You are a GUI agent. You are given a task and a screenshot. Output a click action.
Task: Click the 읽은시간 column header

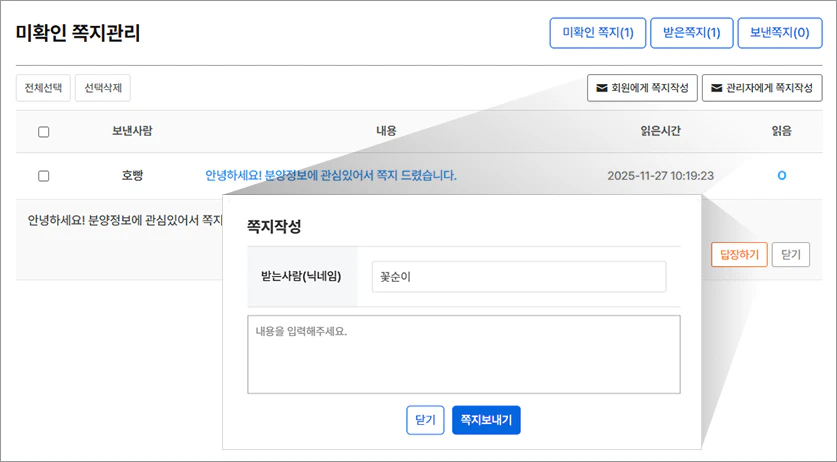point(660,131)
